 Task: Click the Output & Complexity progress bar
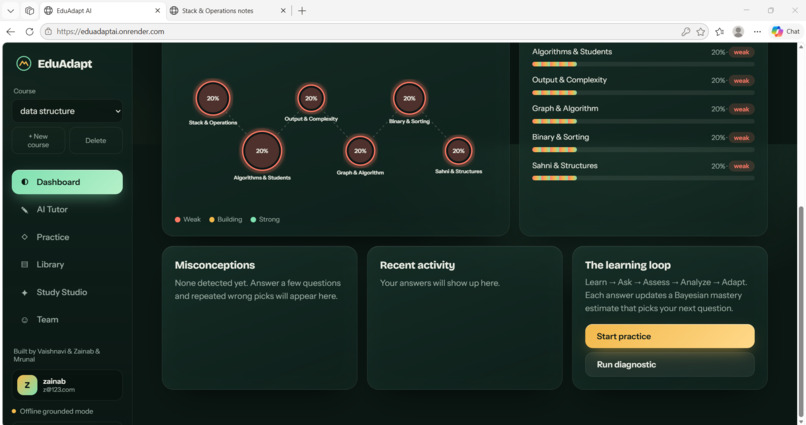coord(643,93)
